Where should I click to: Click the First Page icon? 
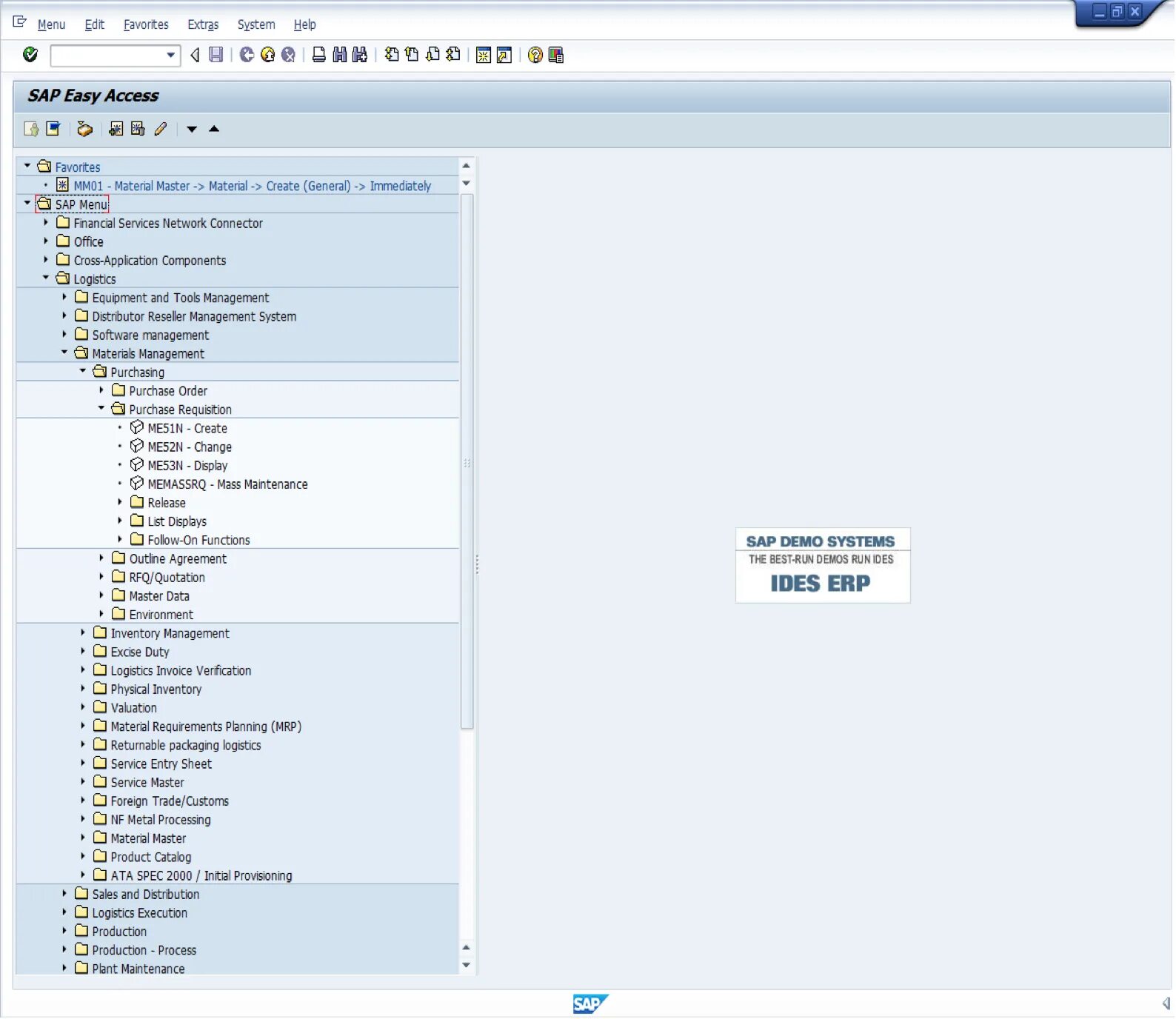(392, 55)
